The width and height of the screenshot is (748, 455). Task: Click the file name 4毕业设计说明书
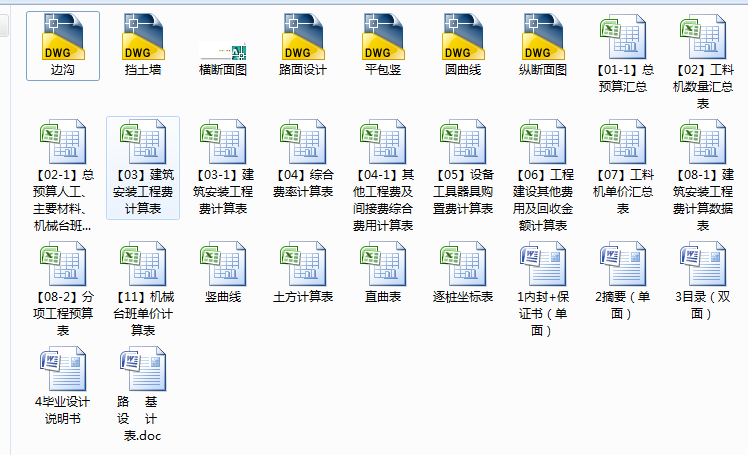(x=62, y=410)
